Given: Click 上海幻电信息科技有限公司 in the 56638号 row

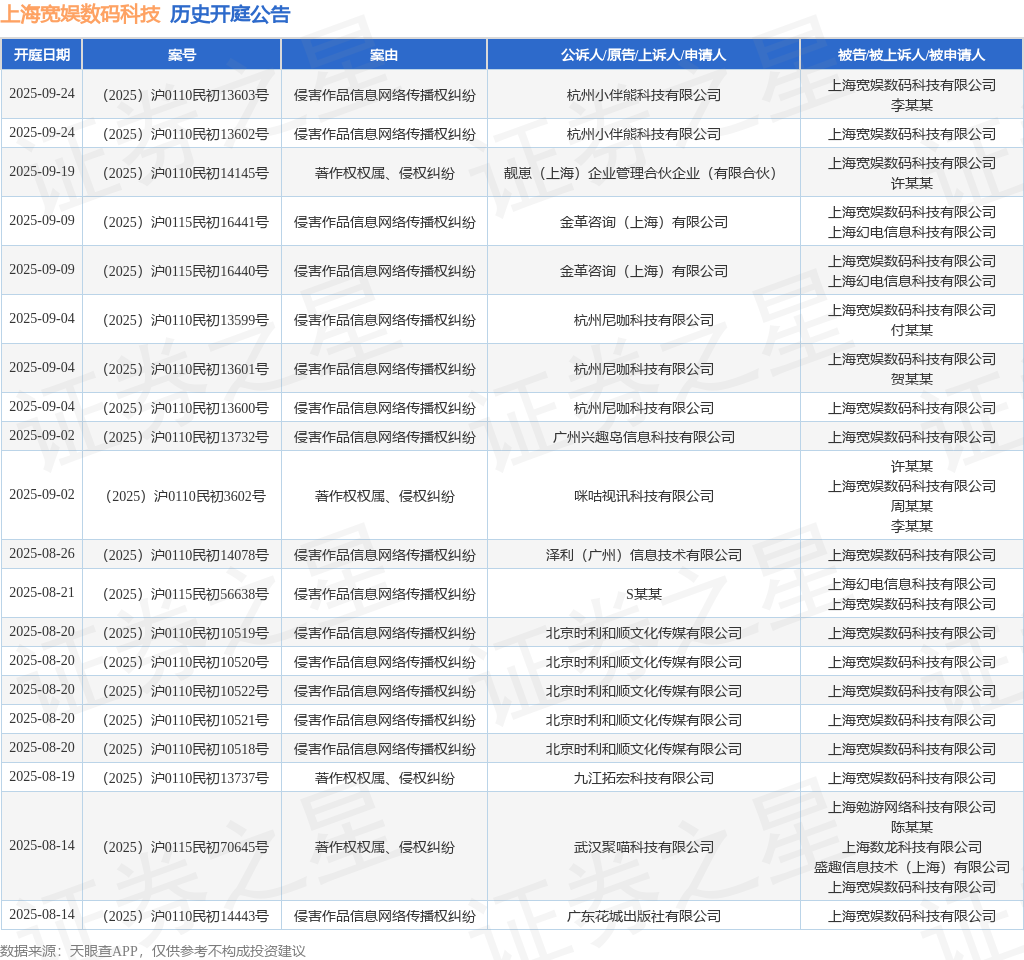Looking at the screenshot, I should (x=911, y=584).
